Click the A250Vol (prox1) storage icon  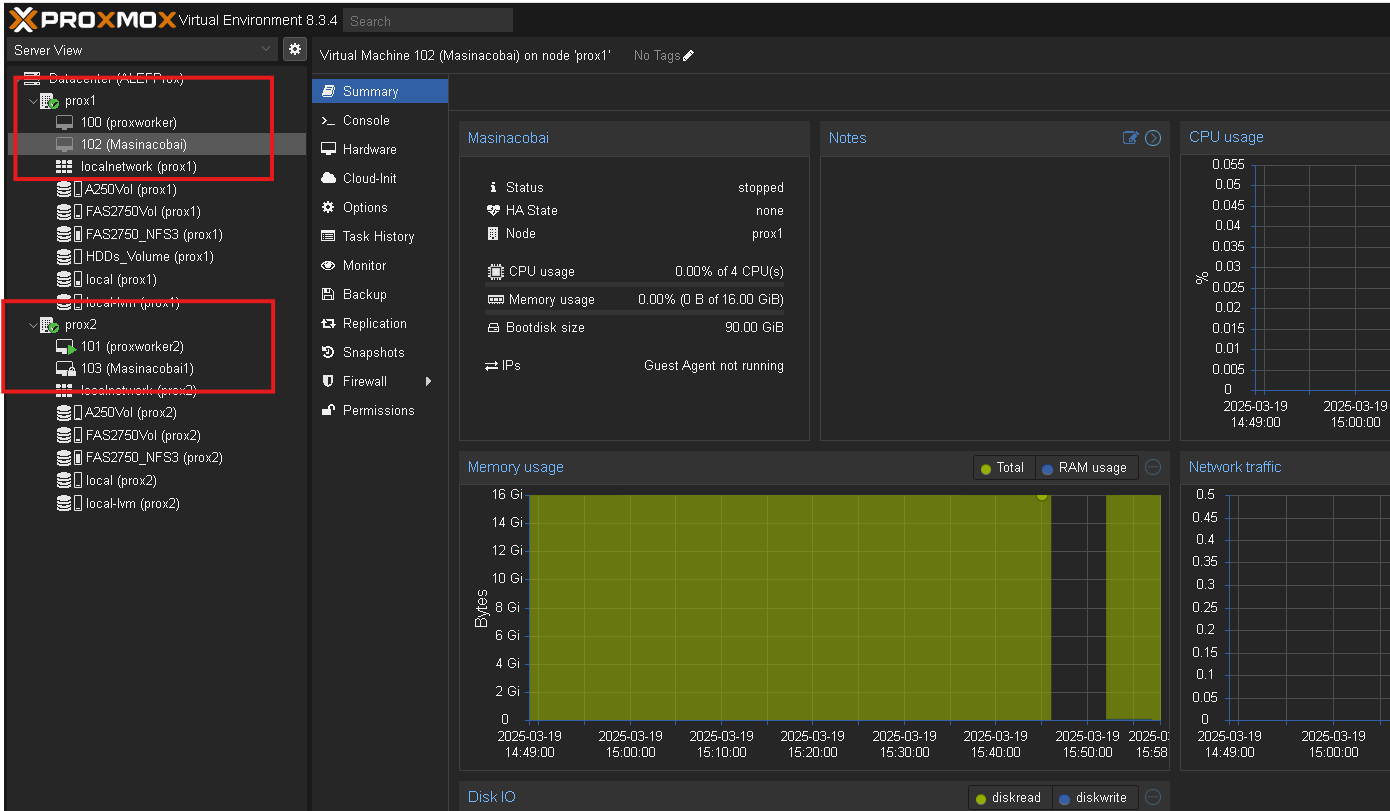coord(69,189)
